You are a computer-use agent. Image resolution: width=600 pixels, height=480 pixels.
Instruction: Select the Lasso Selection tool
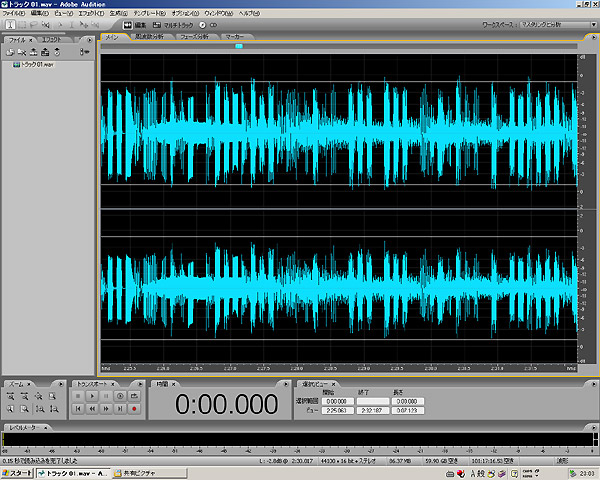[33, 24]
